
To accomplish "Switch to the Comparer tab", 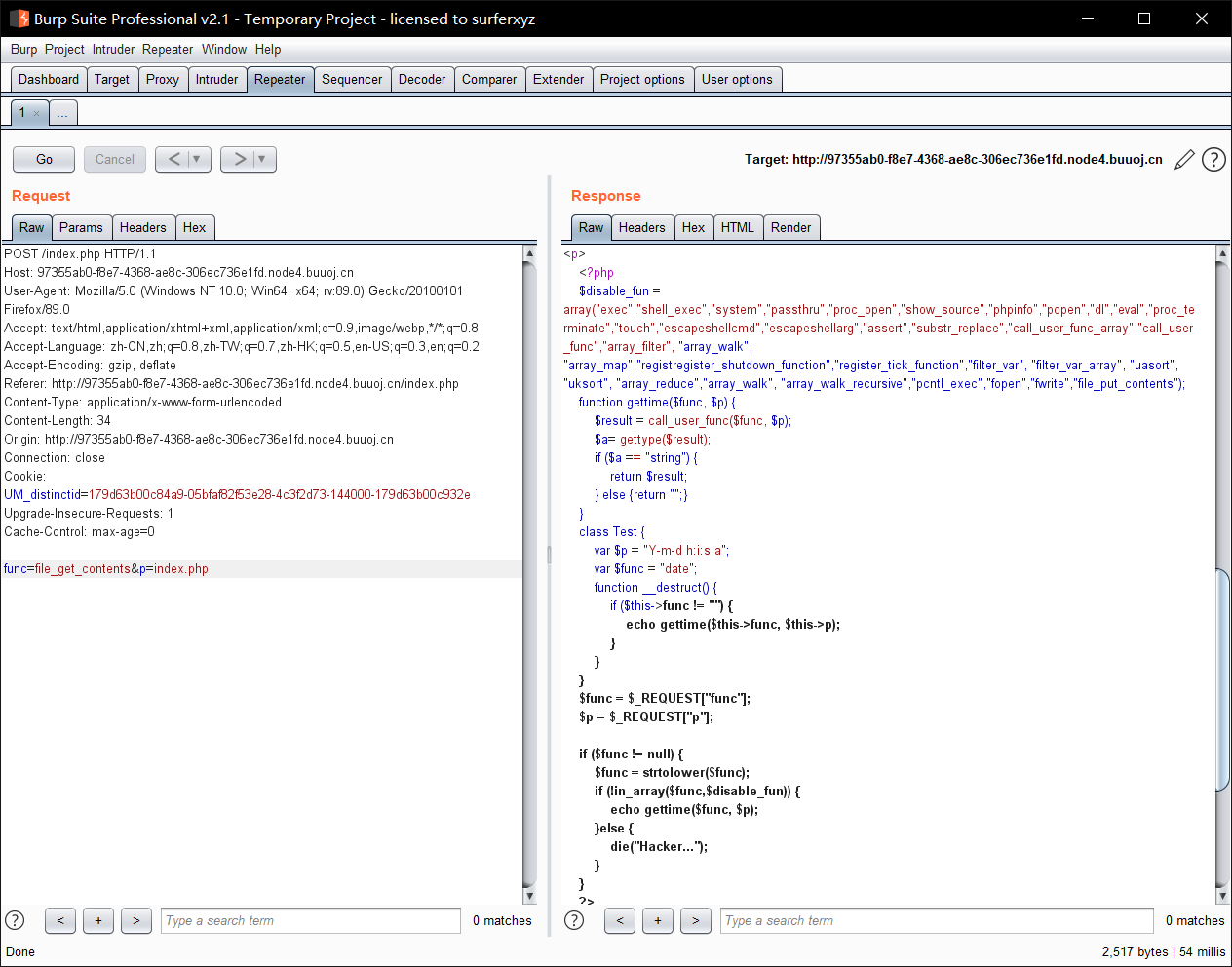I will (x=489, y=80).
